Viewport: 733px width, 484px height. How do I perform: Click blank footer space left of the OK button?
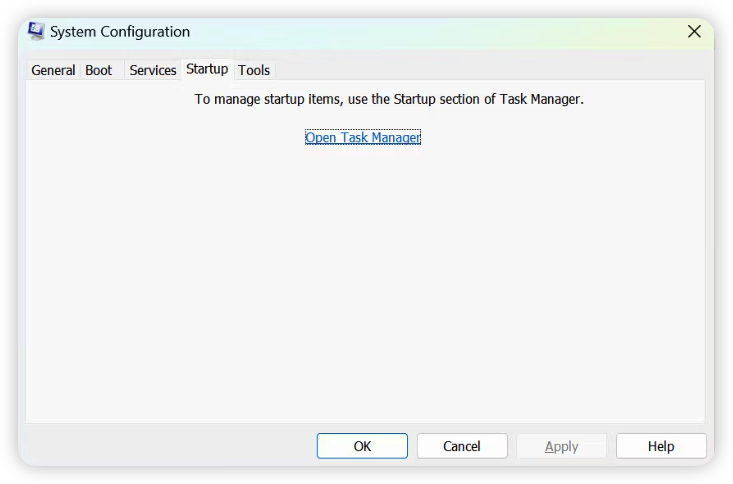coord(168,446)
